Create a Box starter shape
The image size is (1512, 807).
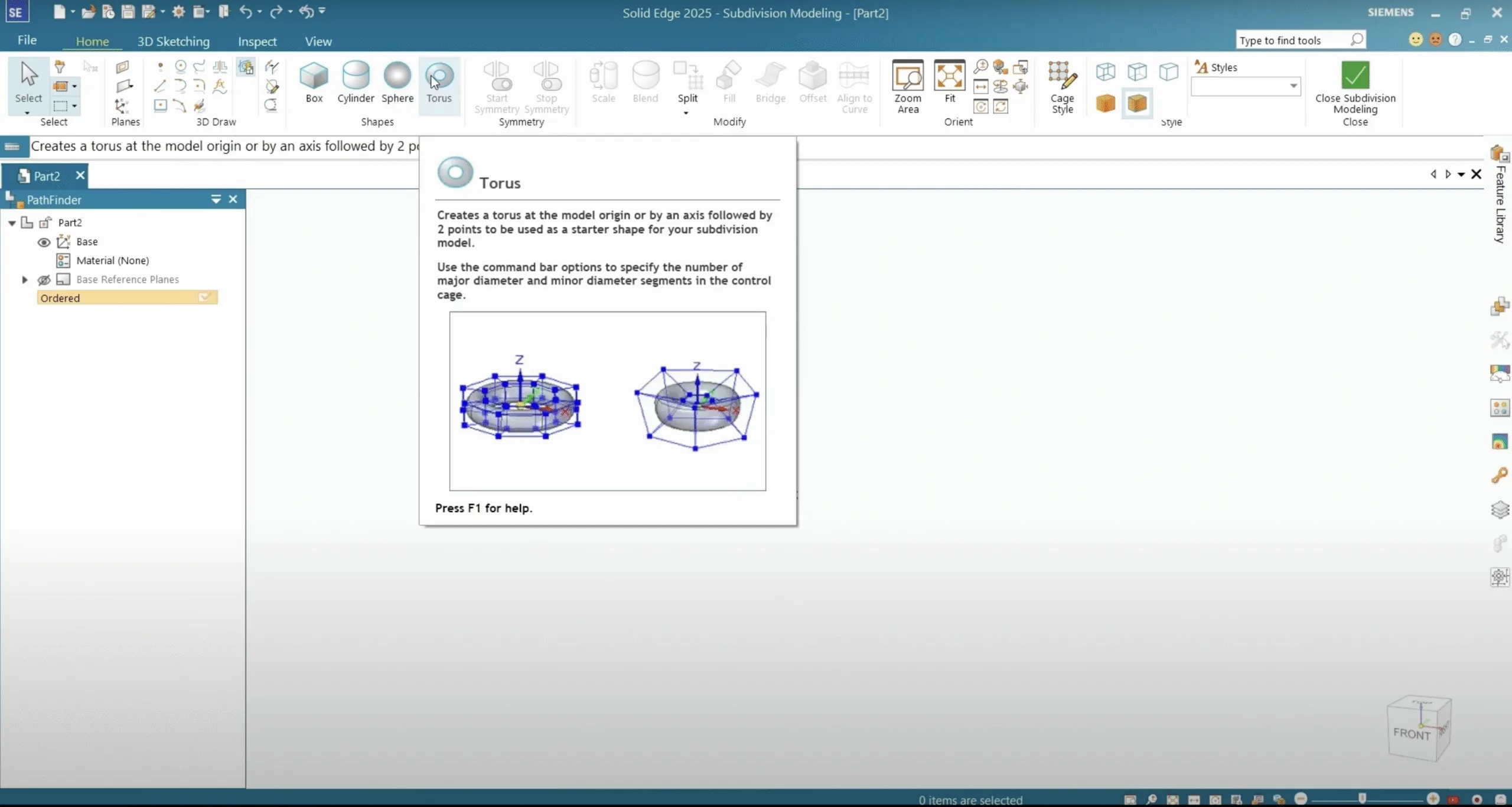click(x=314, y=83)
